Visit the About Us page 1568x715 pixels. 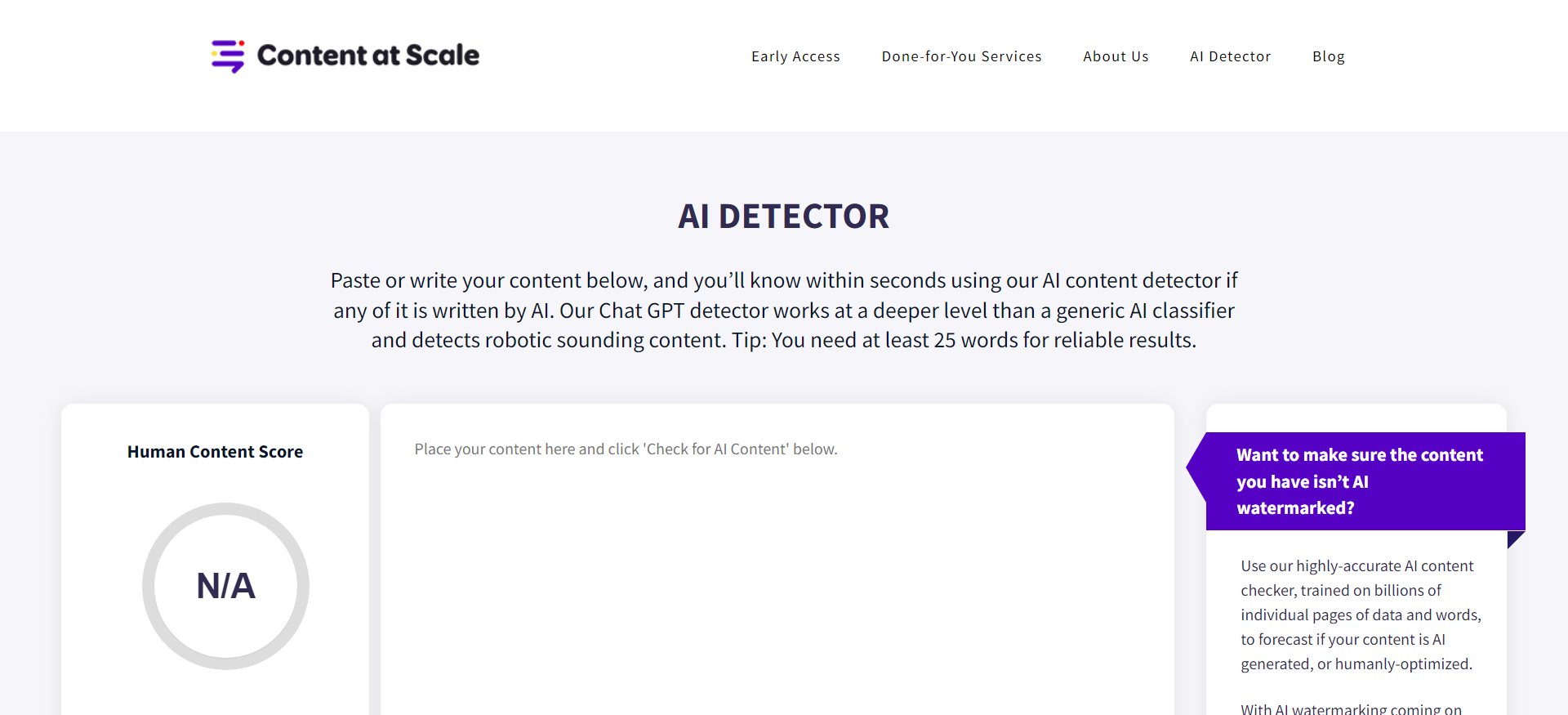(1116, 56)
